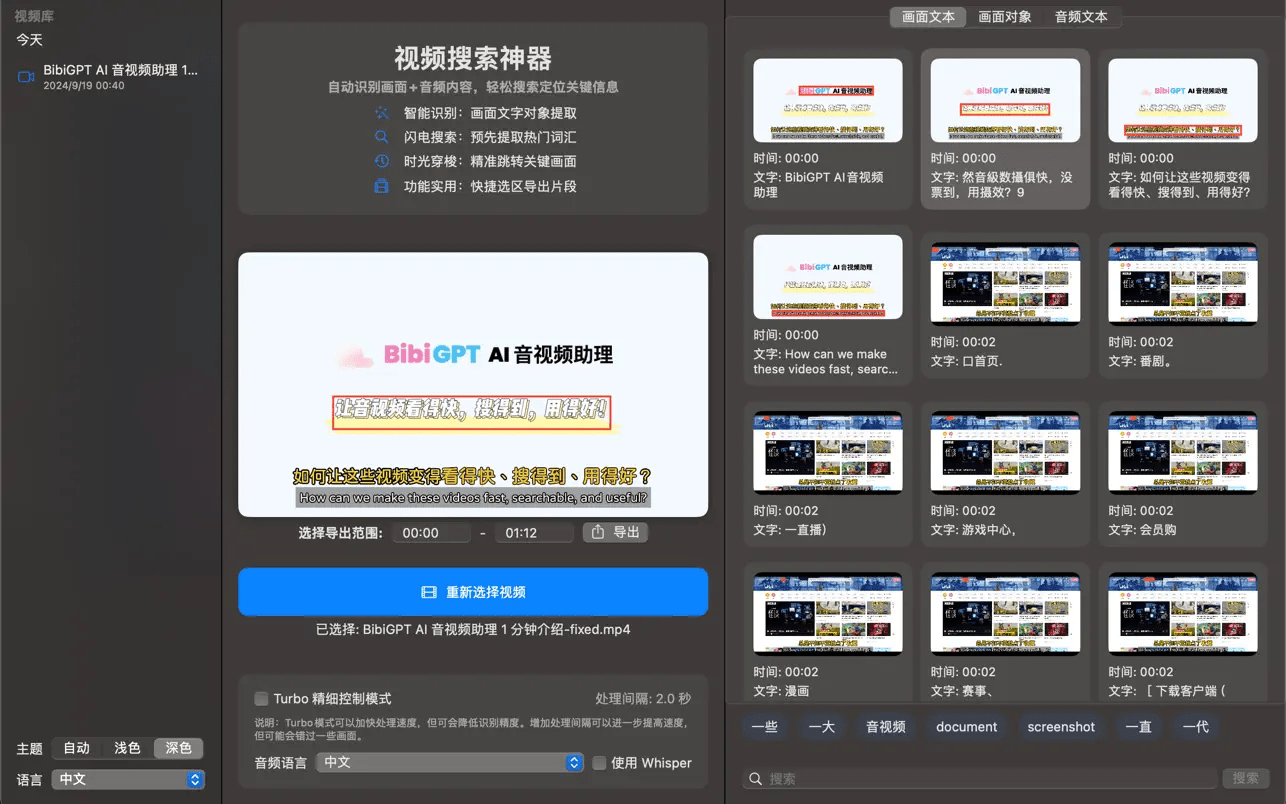Click the 搜索 button beside search field
Viewport: 1286px width, 804px height.
pos(1245,778)
